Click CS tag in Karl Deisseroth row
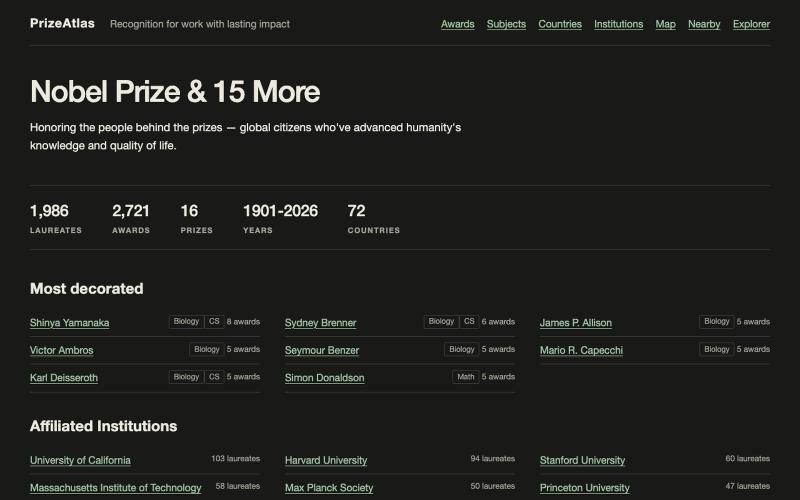This screenshot has width=800, height=500. pos(214,377)
